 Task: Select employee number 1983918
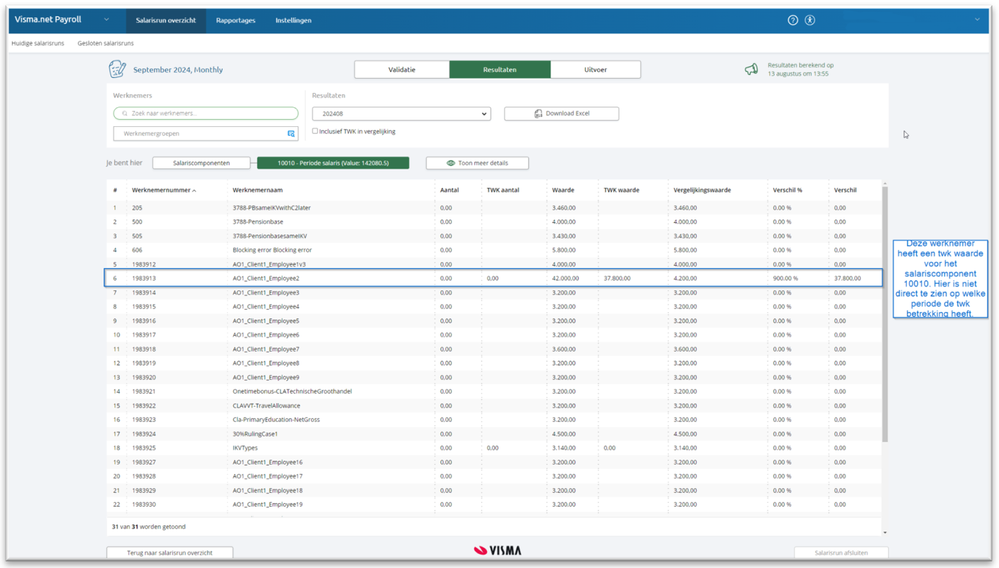click(144, 349)
